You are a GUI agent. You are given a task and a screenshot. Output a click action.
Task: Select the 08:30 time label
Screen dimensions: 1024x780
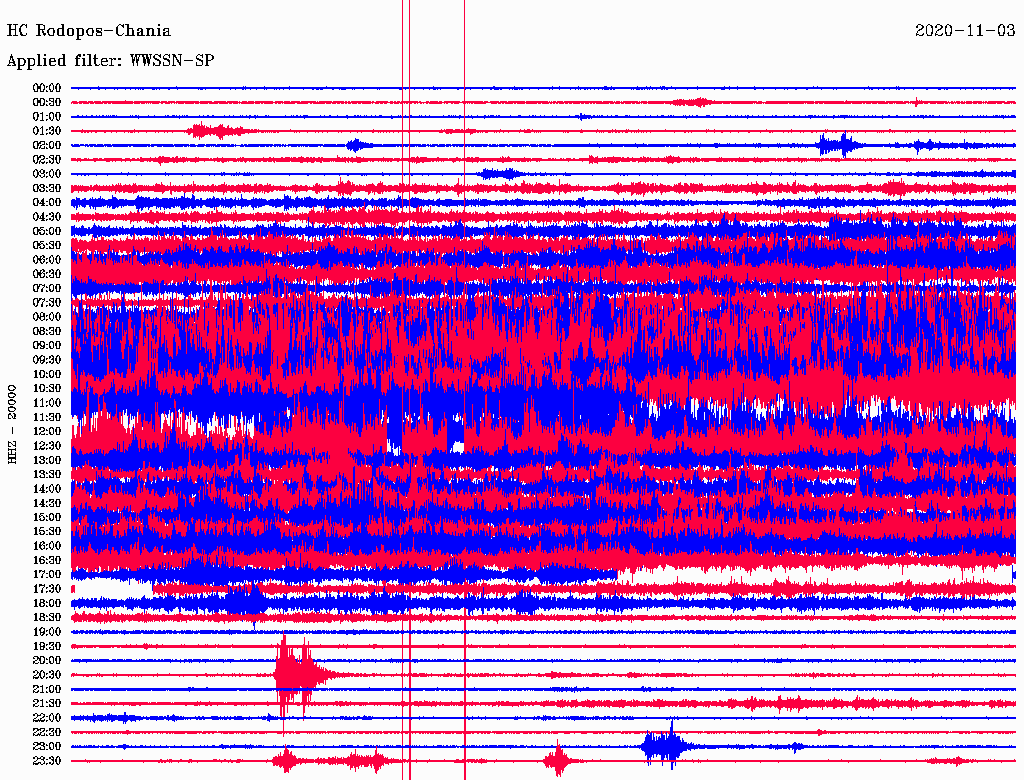(x=47, y=331)
